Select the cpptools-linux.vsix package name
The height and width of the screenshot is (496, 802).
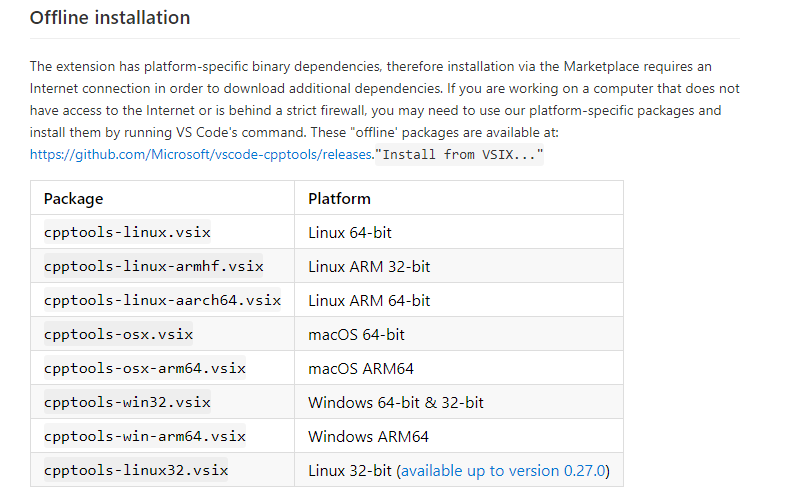(127, 232)
